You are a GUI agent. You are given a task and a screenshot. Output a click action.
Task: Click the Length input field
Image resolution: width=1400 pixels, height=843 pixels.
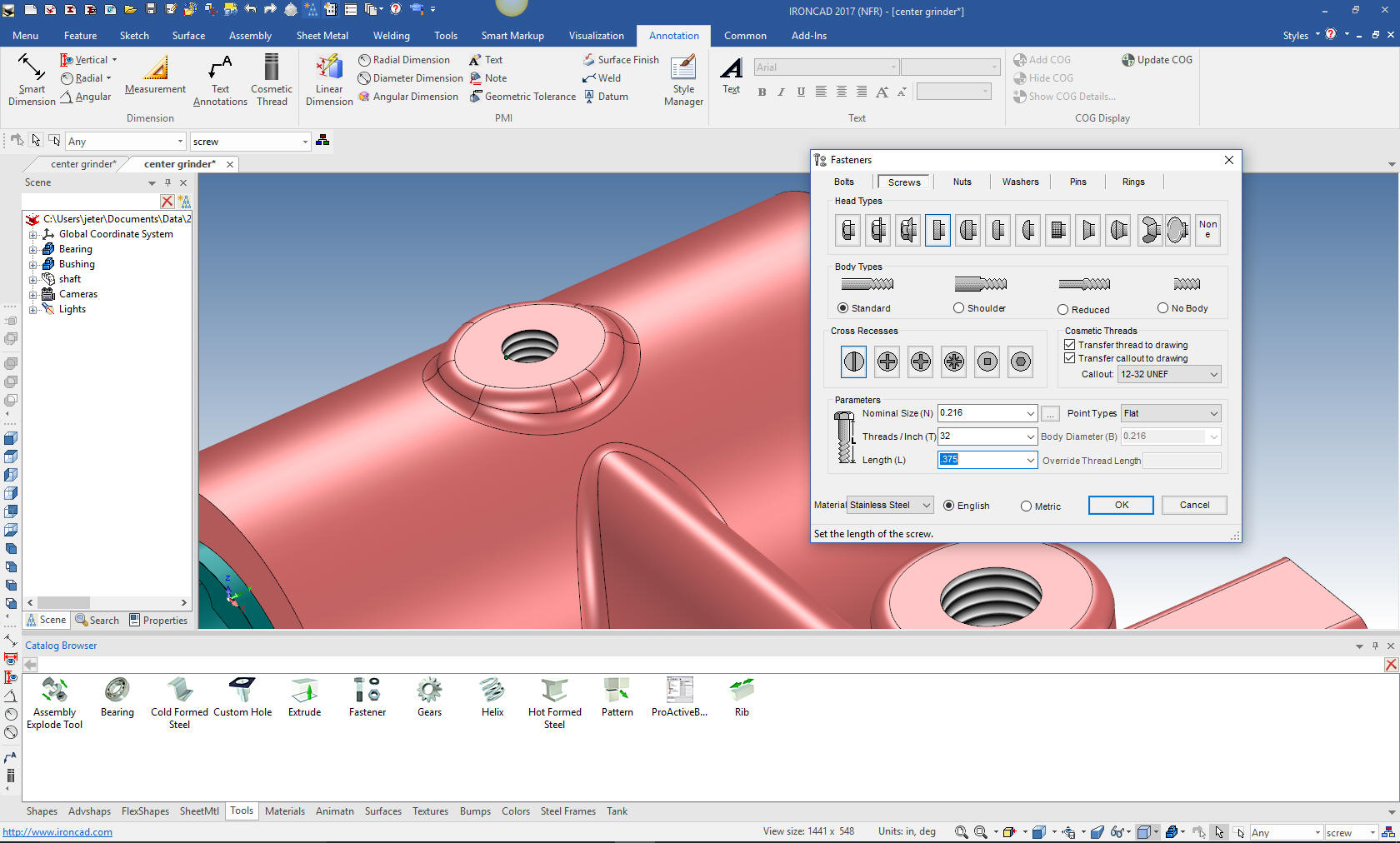[981, 460]
